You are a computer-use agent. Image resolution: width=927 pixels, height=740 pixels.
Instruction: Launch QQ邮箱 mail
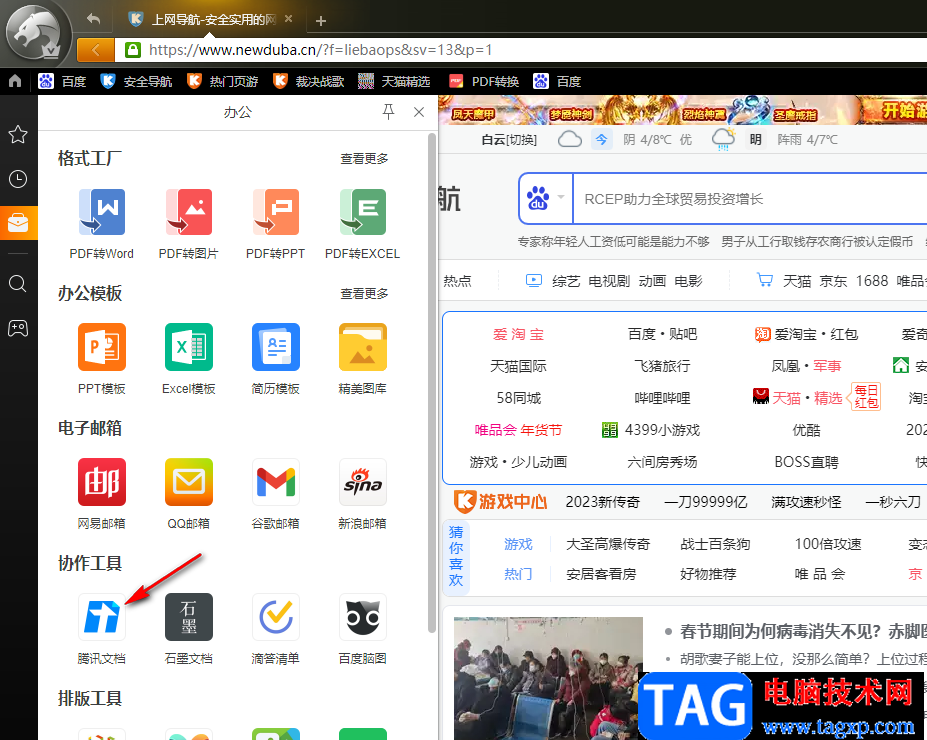[189, 494]
